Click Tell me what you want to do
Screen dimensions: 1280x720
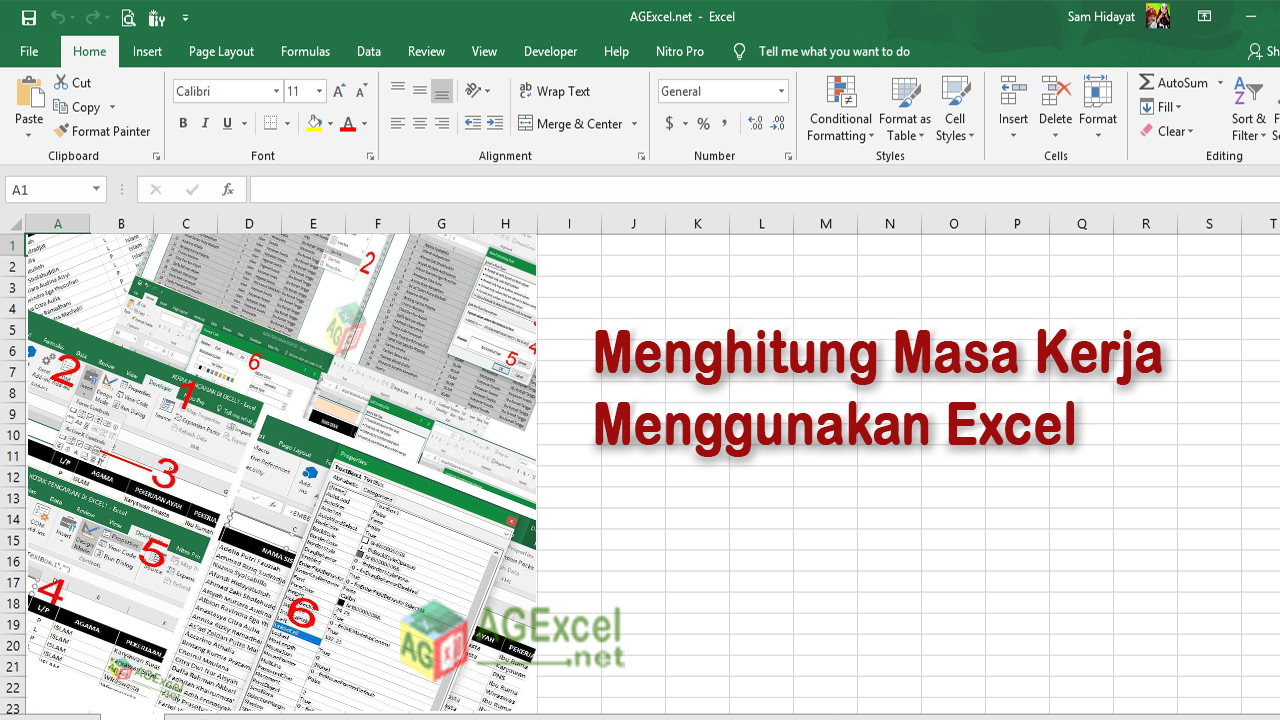click(834, 51)
